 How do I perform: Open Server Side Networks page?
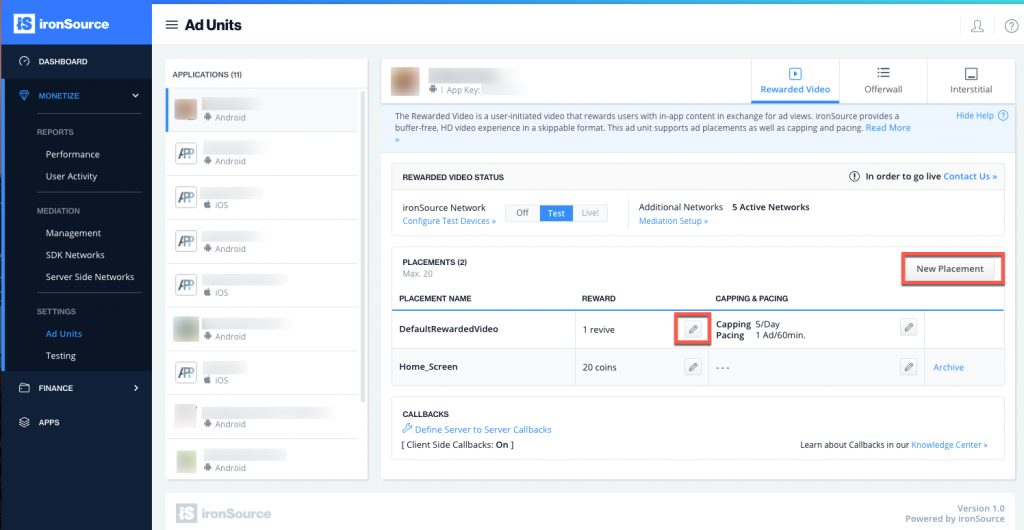coord(90,277)
